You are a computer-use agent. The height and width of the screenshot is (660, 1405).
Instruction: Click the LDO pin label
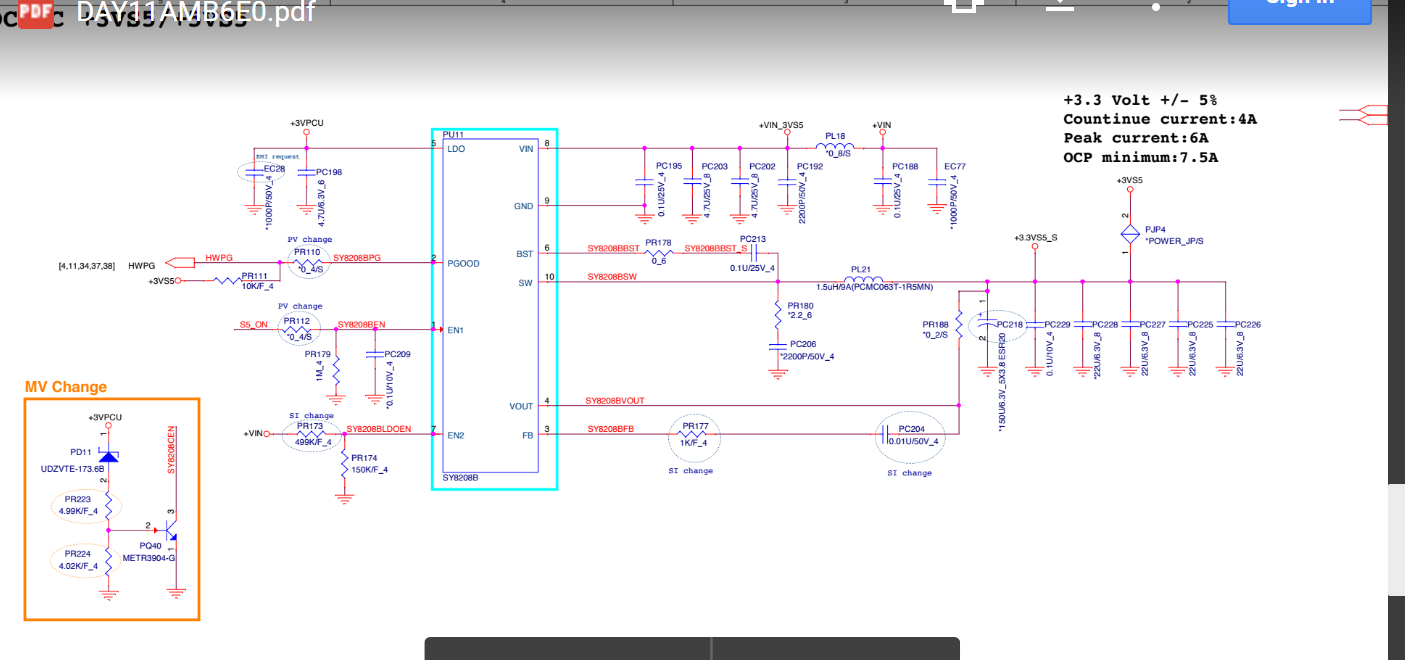click(456, 148)
